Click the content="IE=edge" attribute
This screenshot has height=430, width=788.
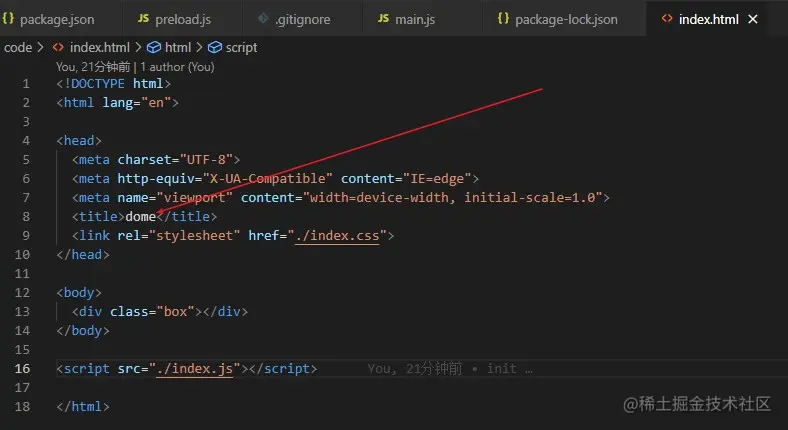pyautogui.click(x=406, y=178)
